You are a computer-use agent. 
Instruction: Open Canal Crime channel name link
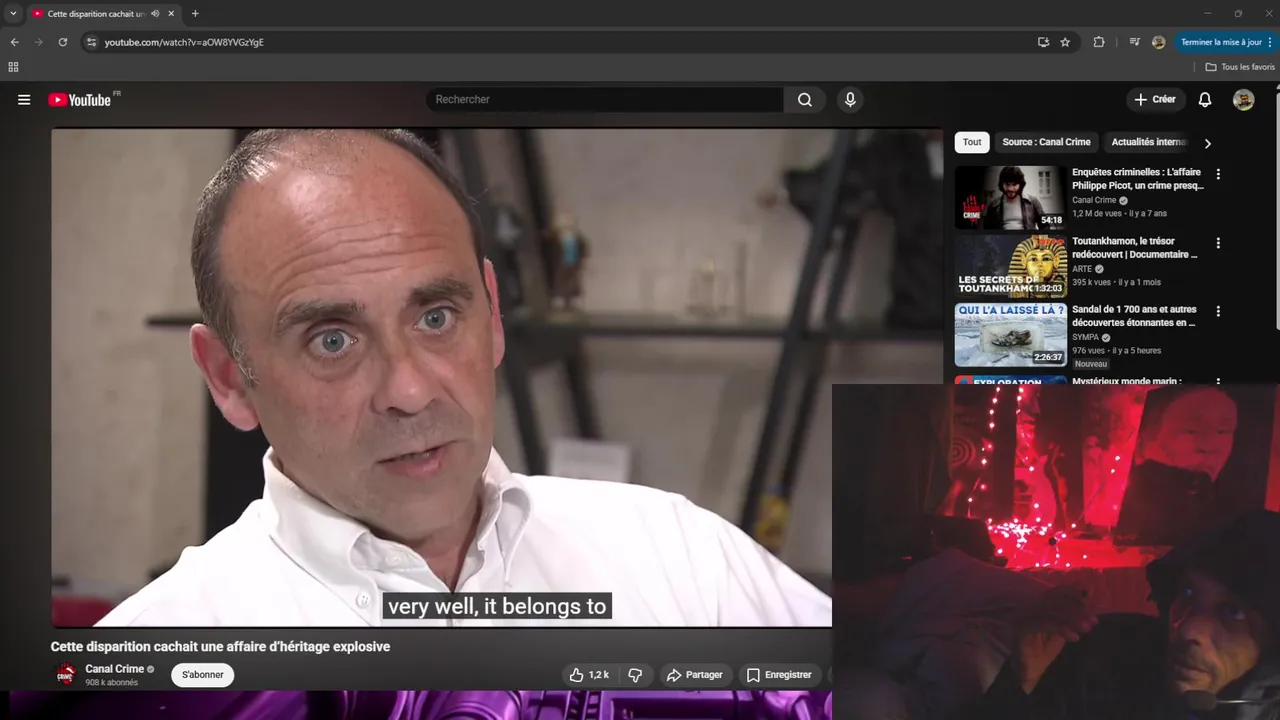115,669
